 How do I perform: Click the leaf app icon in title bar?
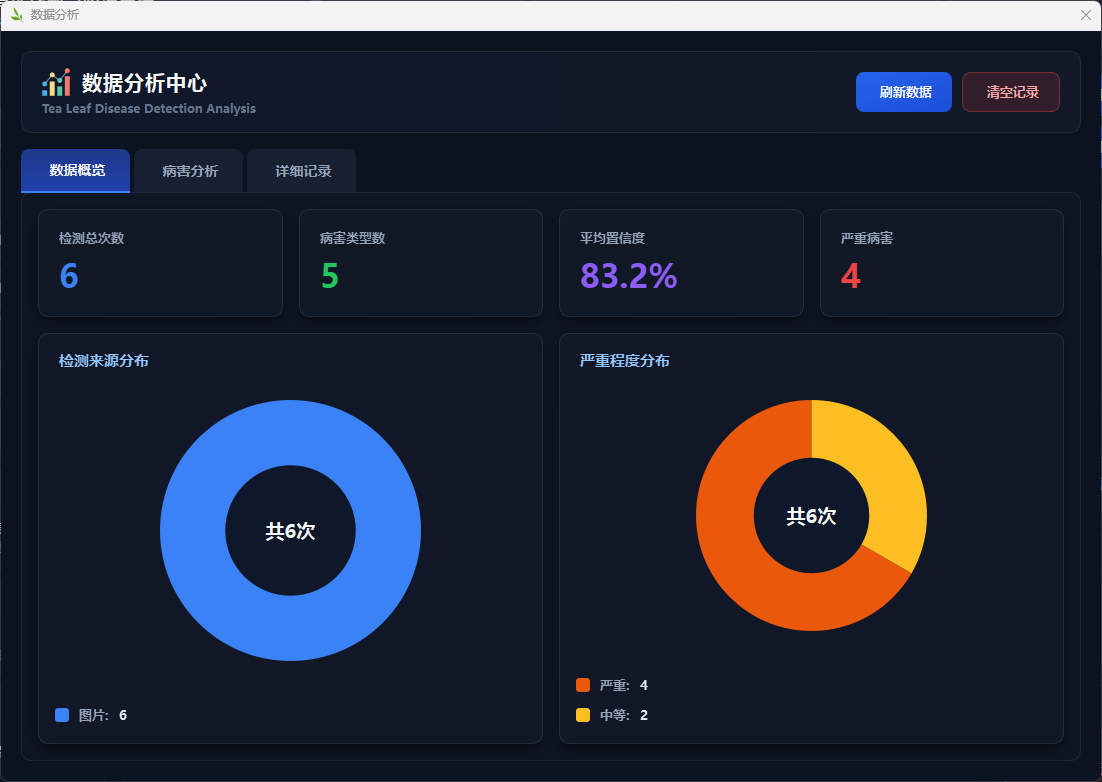pos(16,15)
